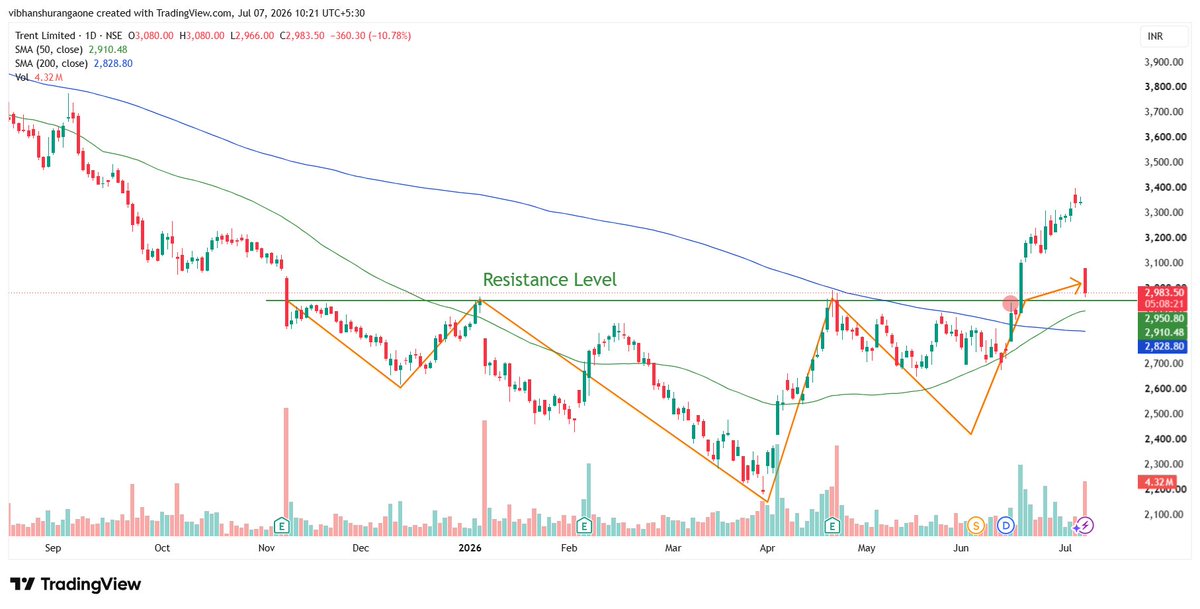Click the 2,300.00 price axis label

click(1166, 464)
